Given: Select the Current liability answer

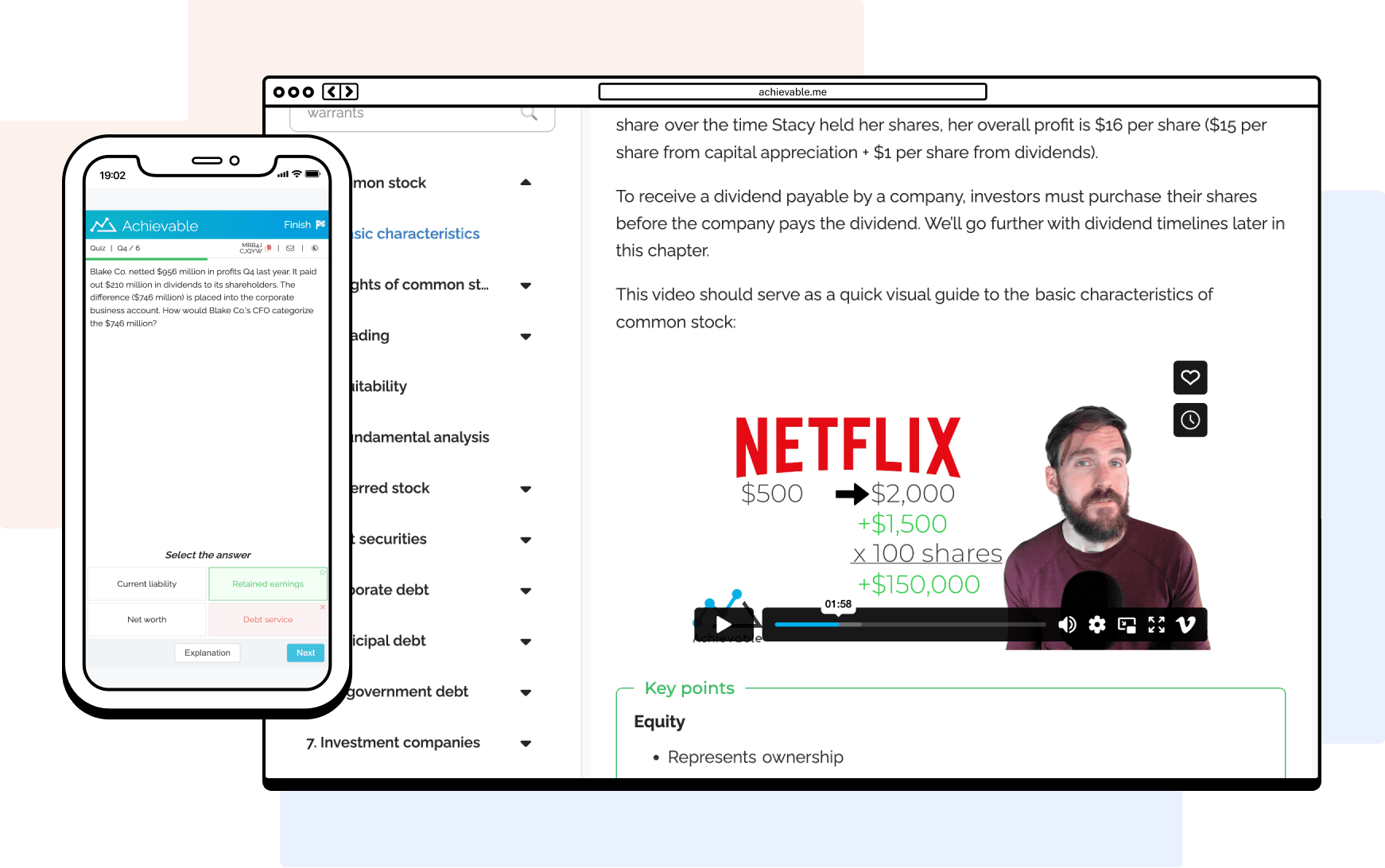Looking at the screenshot, I should (147, 584).
